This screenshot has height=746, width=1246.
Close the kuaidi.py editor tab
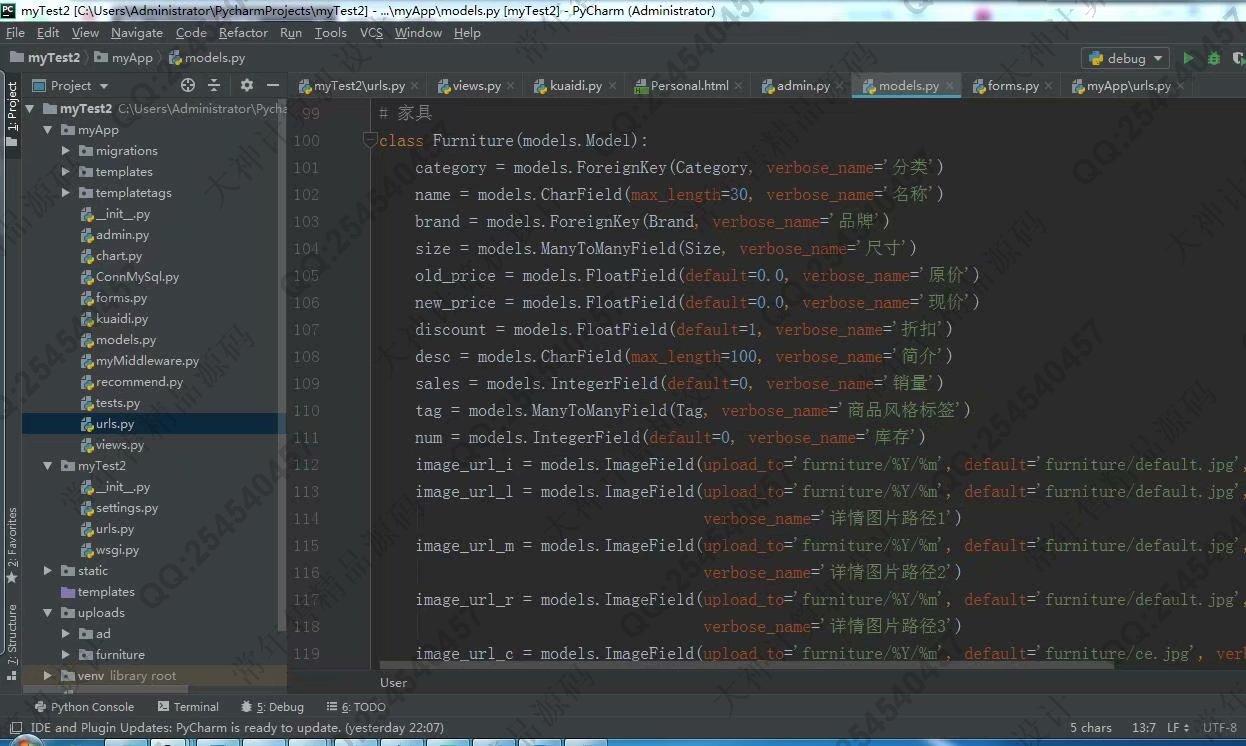(x=612, y=86)
